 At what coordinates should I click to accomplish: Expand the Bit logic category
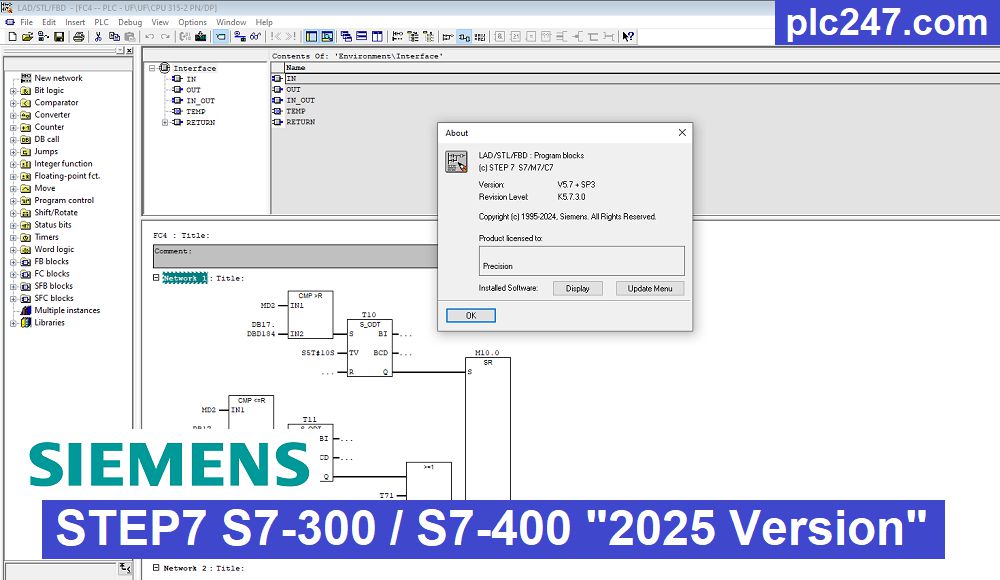pos(13,91)
